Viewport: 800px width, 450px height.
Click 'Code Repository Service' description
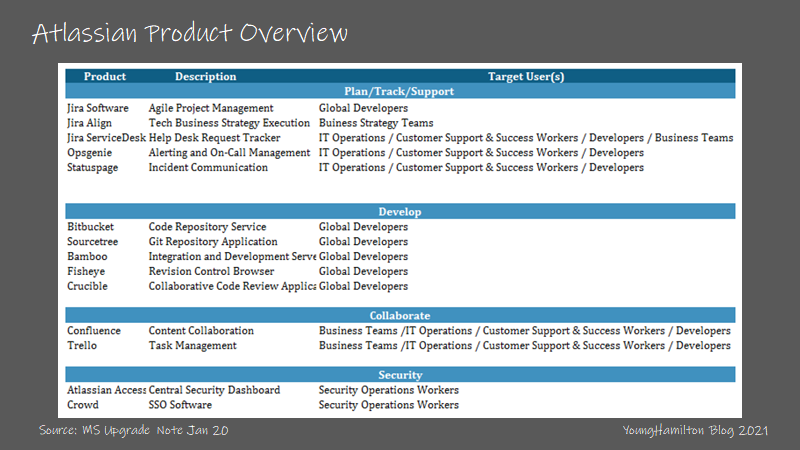pos(207,227)
